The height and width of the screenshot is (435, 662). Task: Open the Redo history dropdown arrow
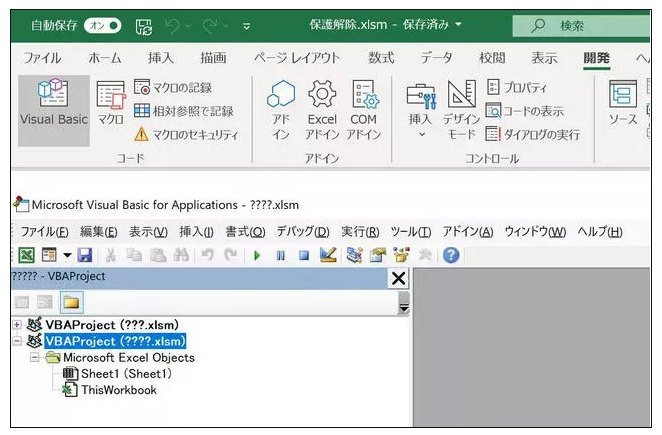pyautogui.click(x=226, y=26)
